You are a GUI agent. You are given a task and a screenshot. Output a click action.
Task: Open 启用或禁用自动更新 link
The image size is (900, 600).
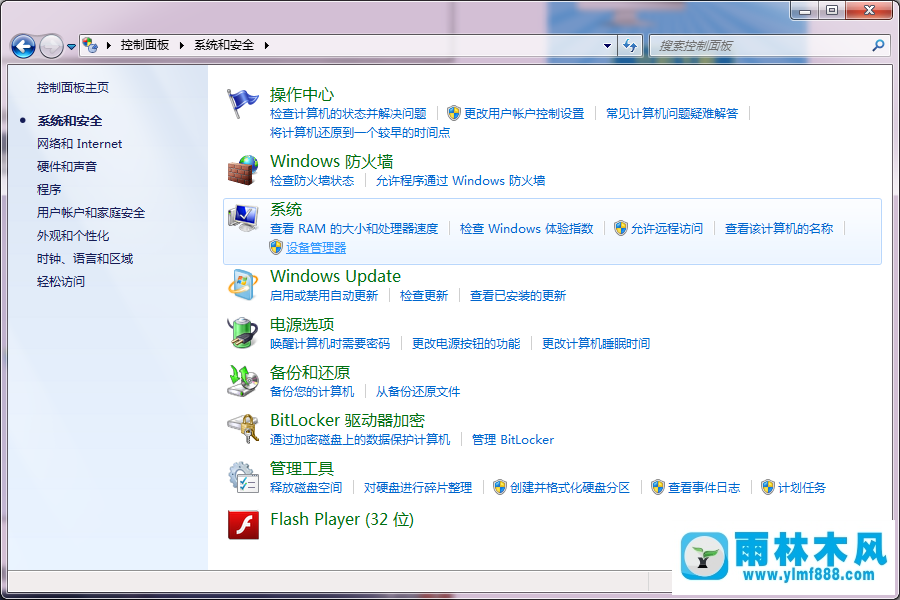[324, 296]
